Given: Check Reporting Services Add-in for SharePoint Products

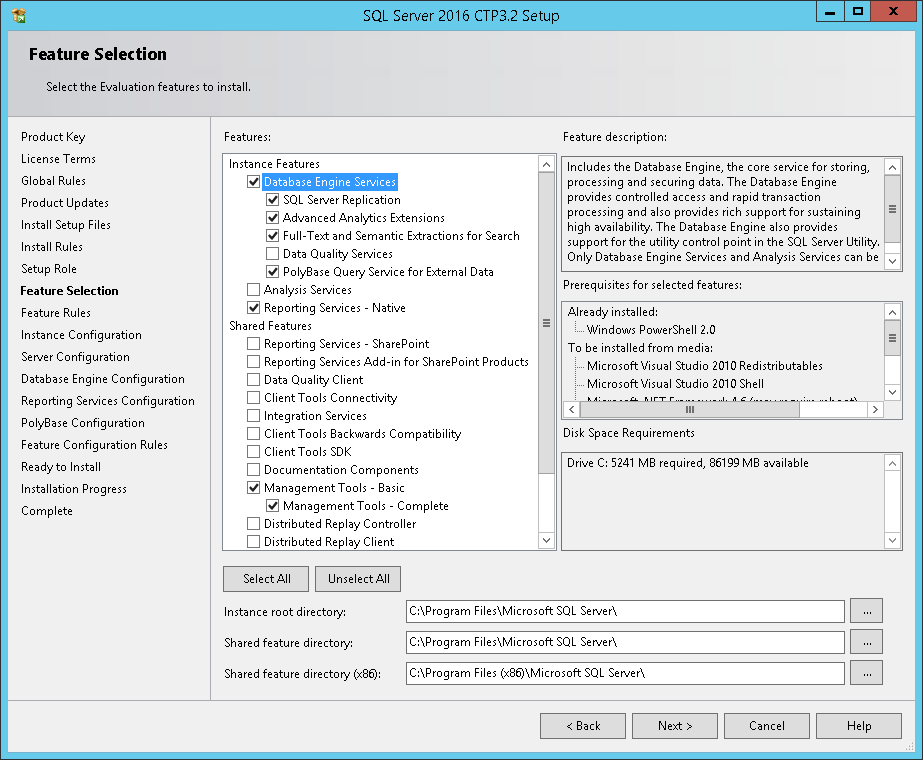Looking at the screenshot, I should (x=254, y=362).
